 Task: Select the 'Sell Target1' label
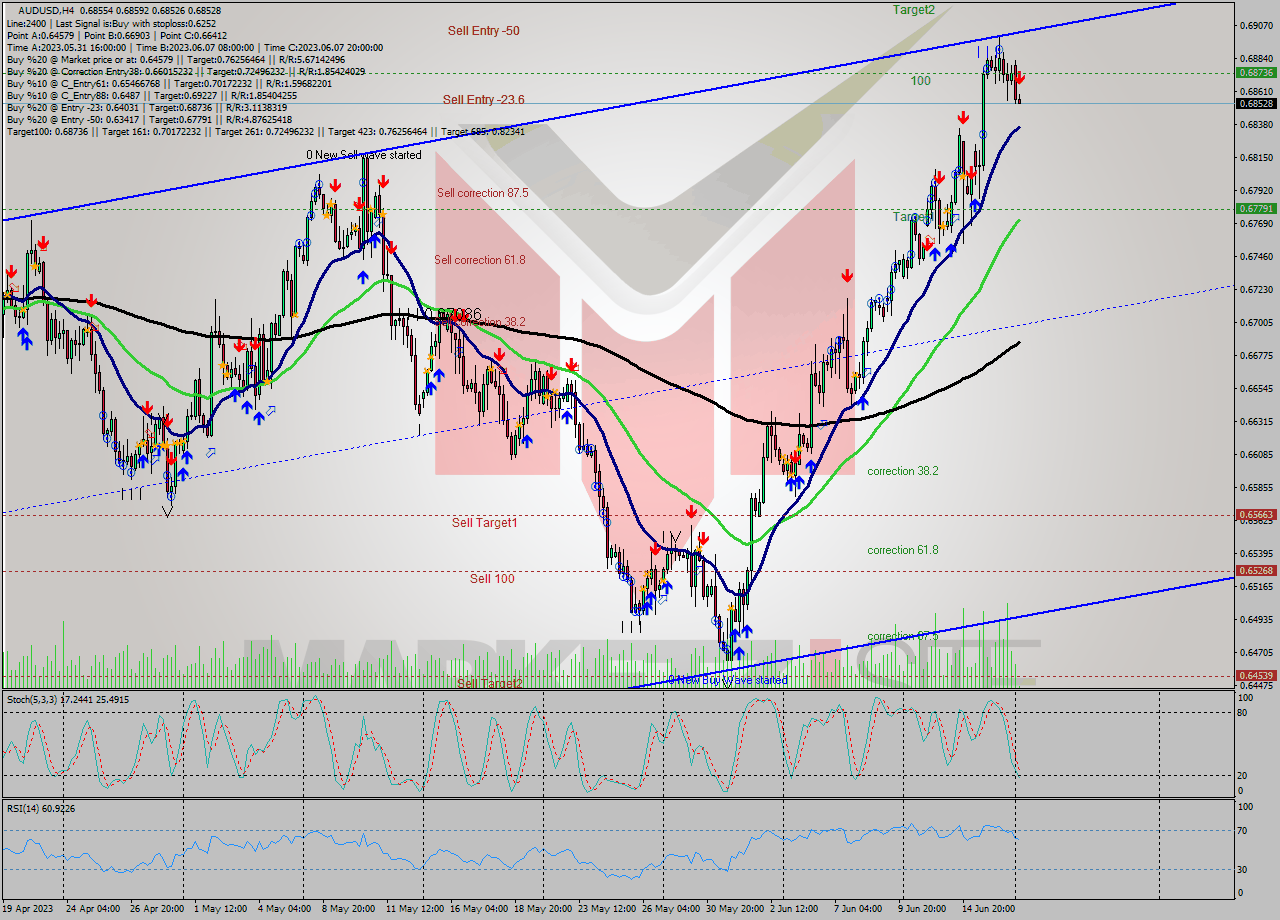(x=484, y=522)
